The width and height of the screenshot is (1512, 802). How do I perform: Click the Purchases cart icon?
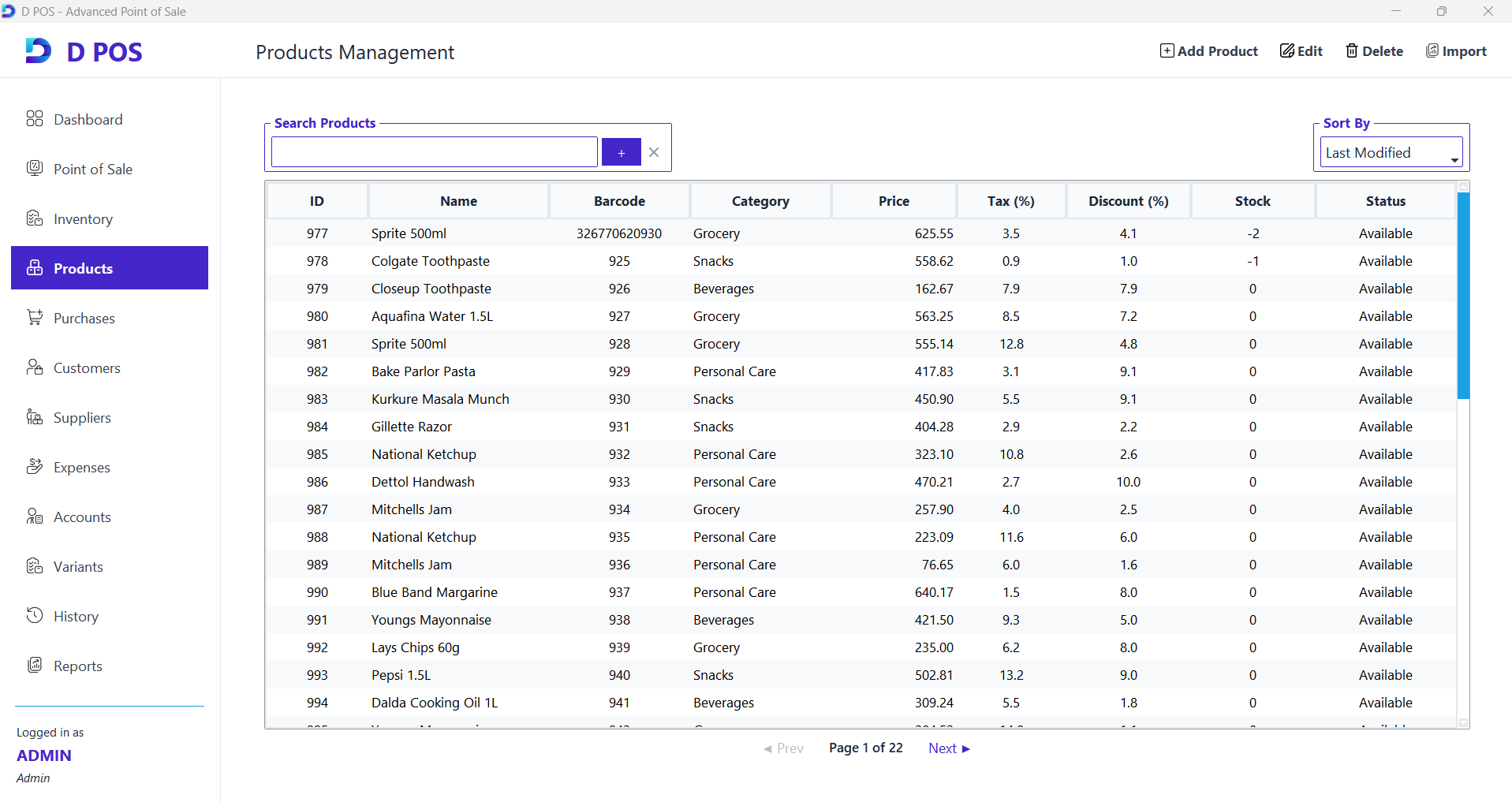35,318
